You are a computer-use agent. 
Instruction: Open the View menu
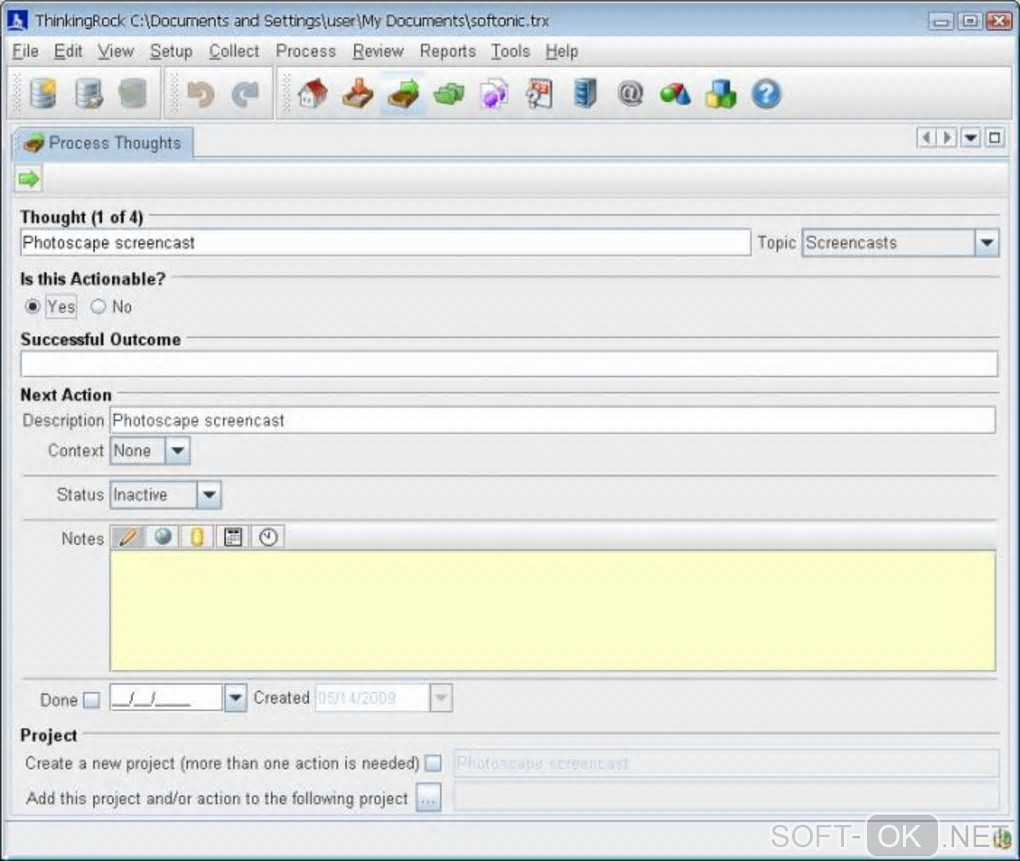(x=116, y=51)
